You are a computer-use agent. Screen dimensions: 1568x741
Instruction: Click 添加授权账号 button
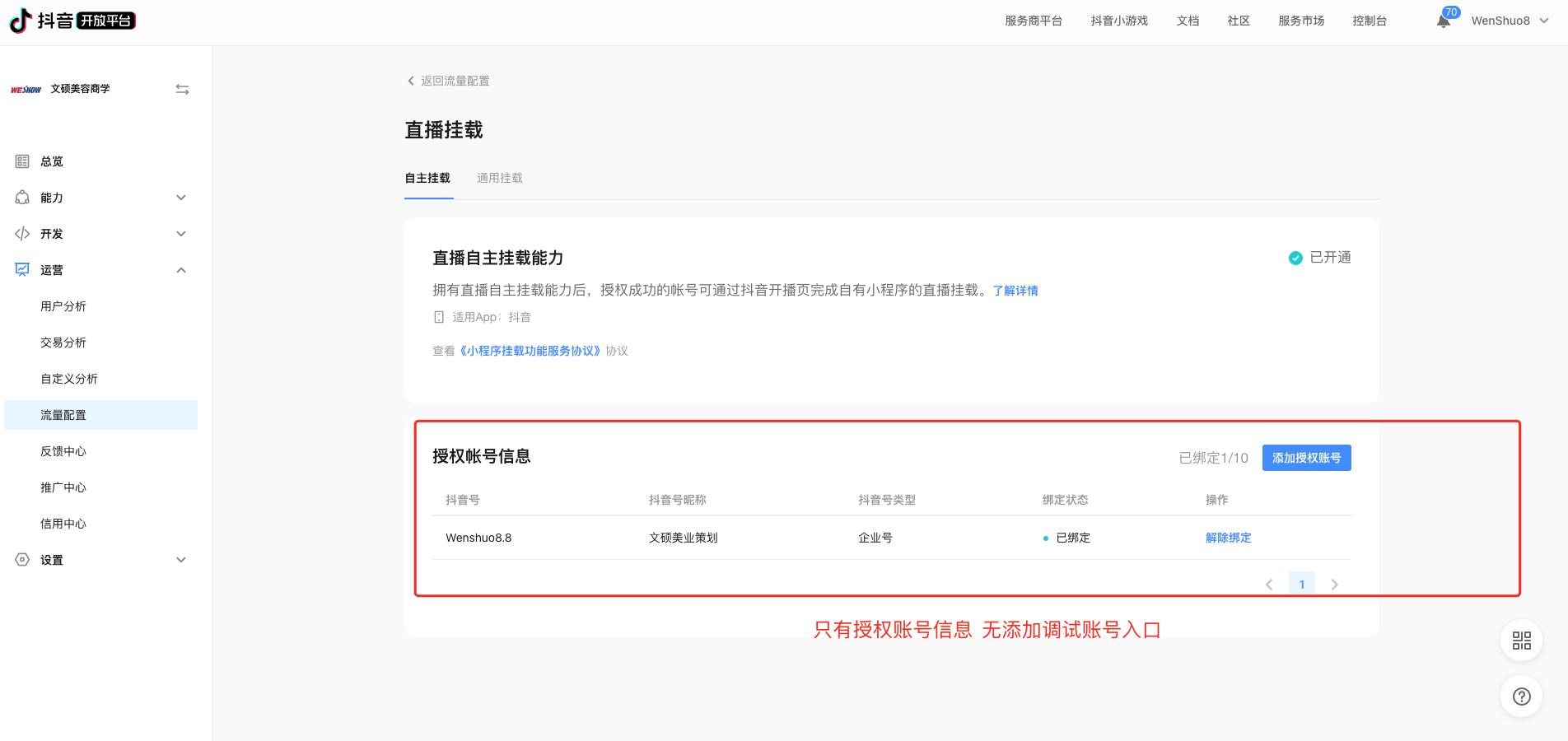click(x=1306, y=458)
